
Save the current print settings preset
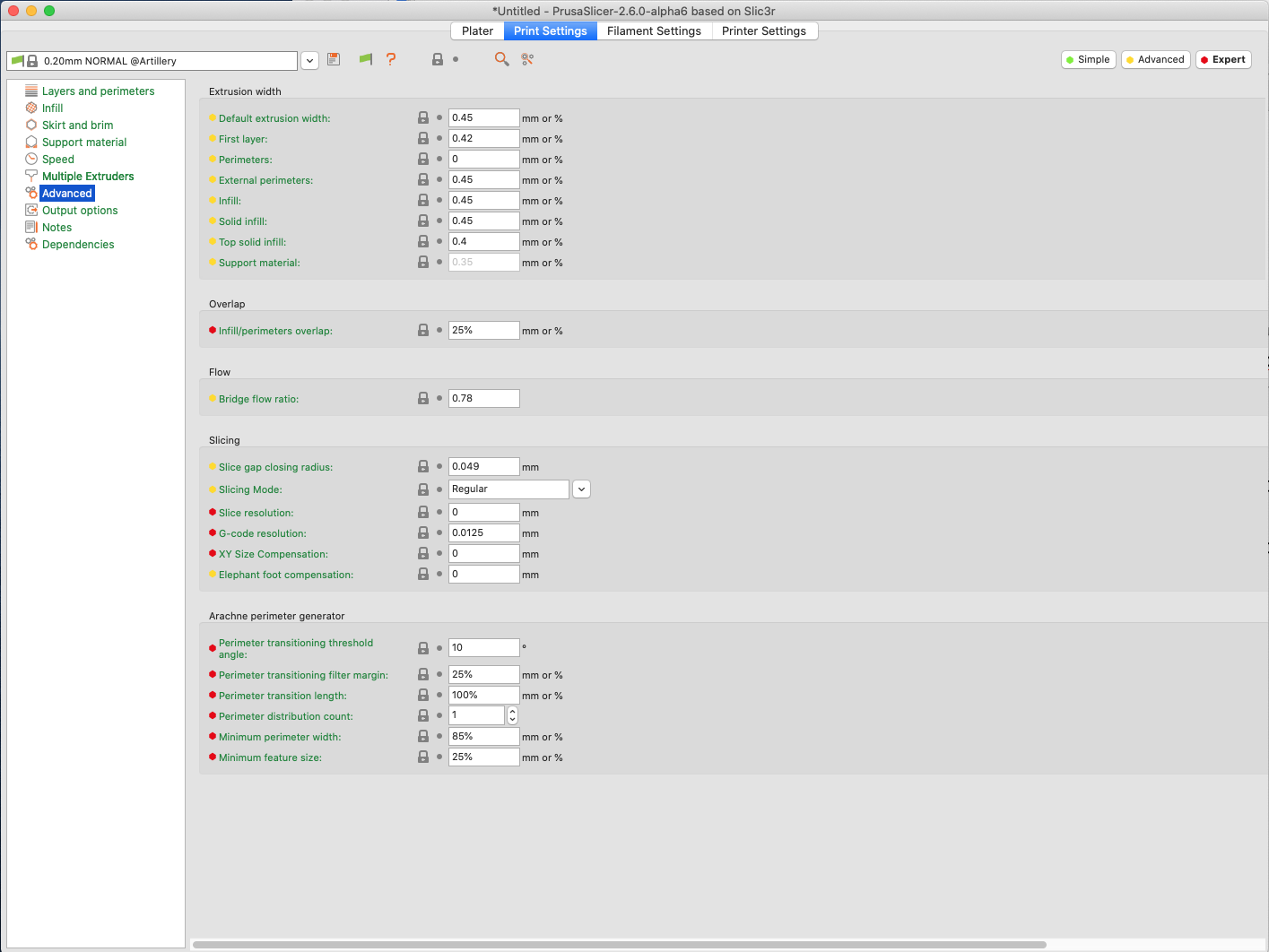[x=334, y=59]
